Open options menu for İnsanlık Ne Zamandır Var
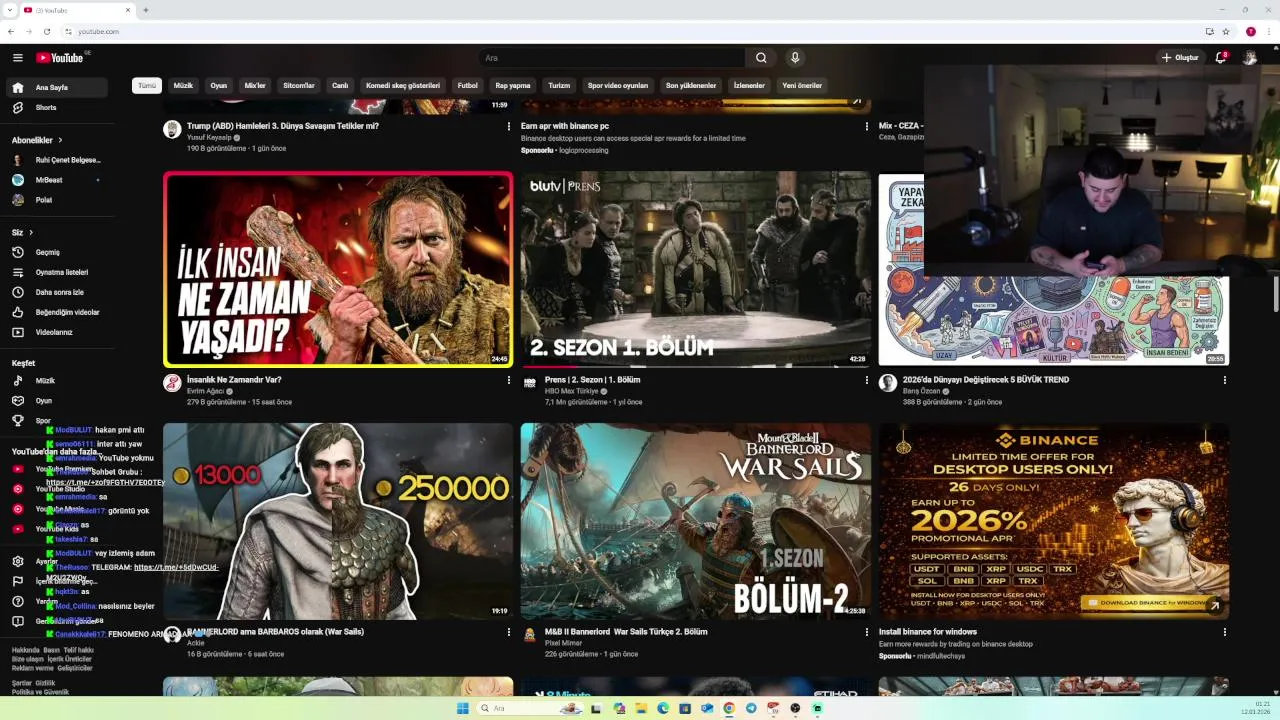Screen dimensions: 1280x720 point(509,380)
